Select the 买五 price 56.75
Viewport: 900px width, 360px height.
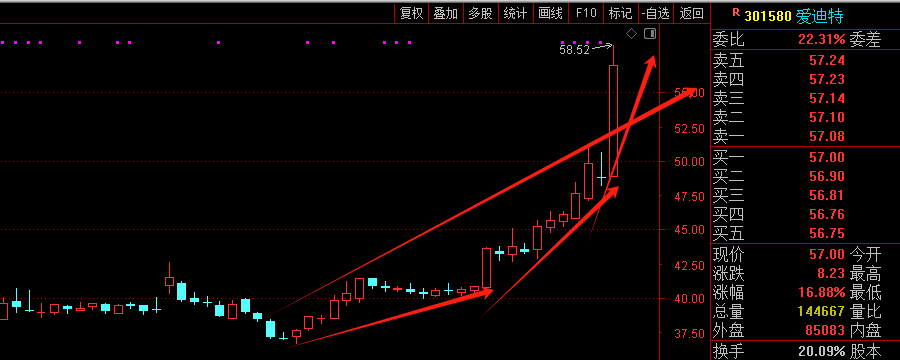click(827, 234)
